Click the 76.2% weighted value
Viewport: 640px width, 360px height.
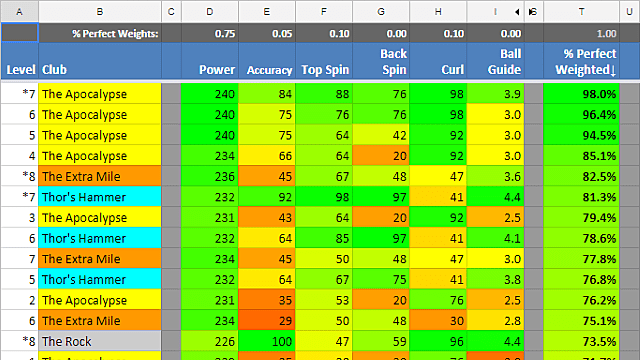[581, 300]
